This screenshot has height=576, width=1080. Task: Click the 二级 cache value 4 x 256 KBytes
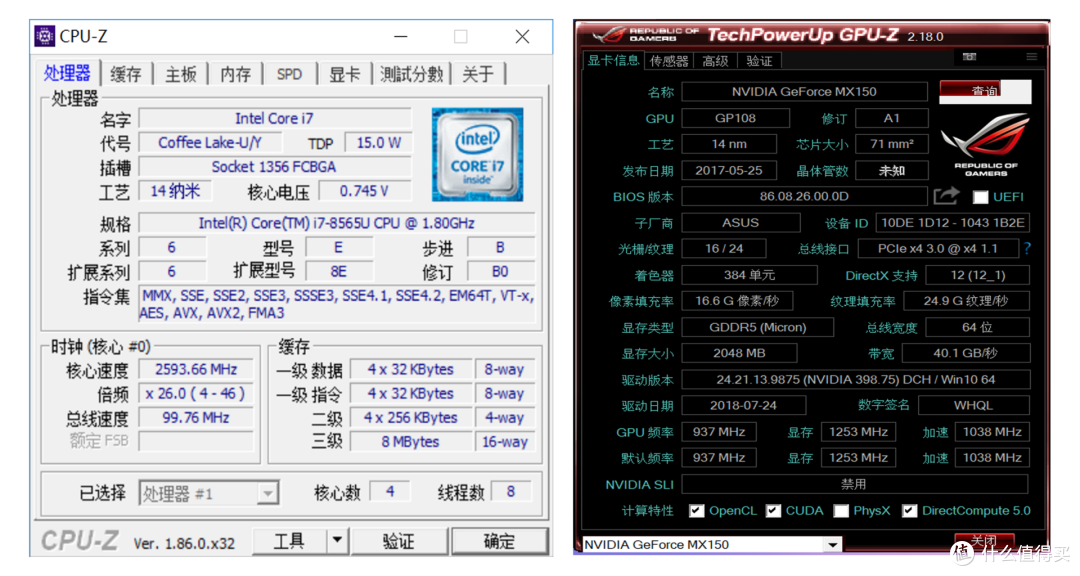(x=411, y=418)
